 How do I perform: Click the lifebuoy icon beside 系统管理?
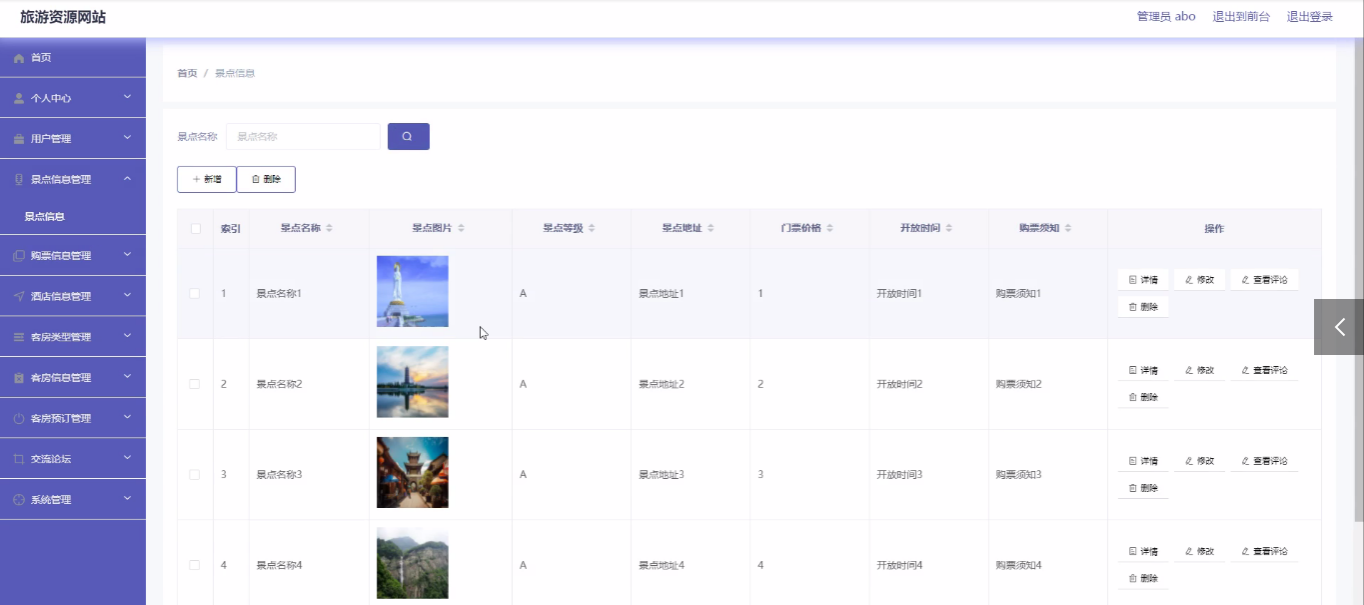coord(19,500)
